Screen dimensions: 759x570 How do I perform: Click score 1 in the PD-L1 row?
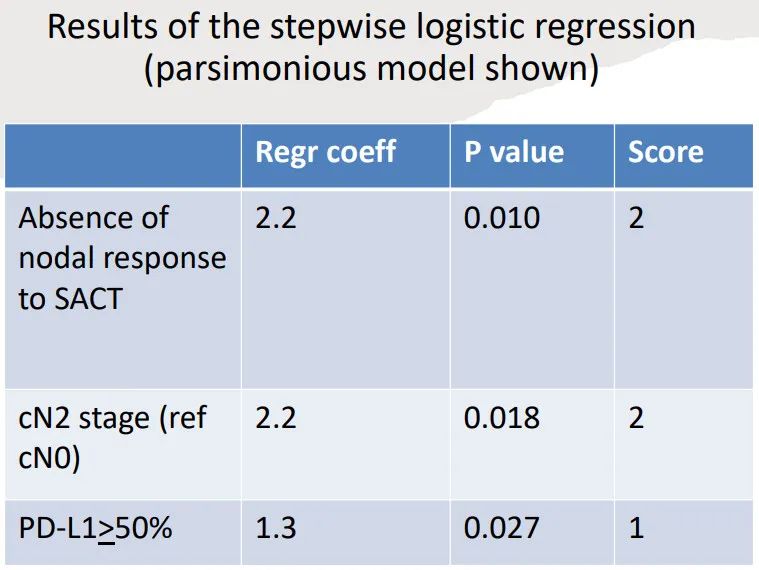click(636, 528)
